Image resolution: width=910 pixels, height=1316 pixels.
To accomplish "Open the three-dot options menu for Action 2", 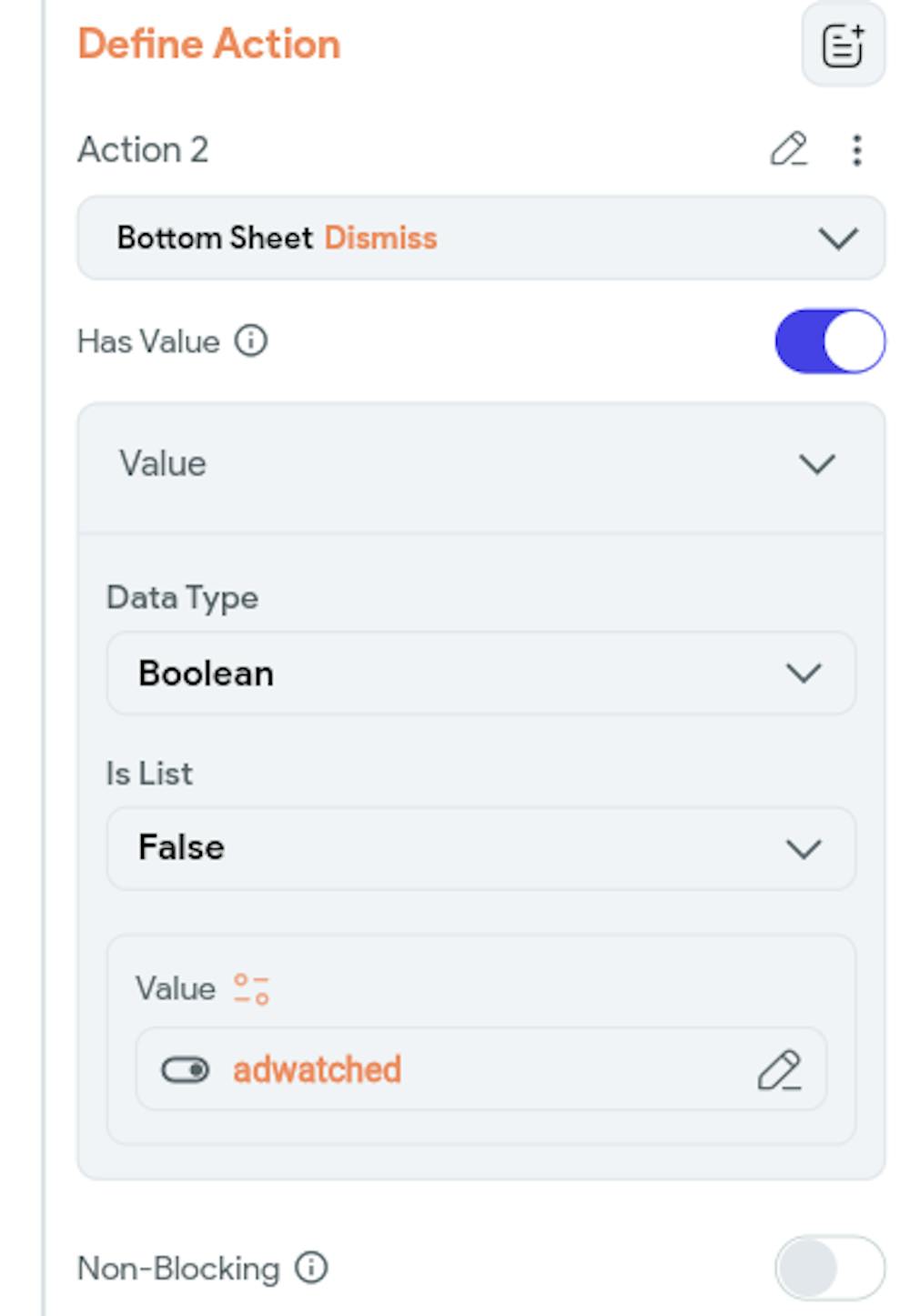I will pos(856,150).
